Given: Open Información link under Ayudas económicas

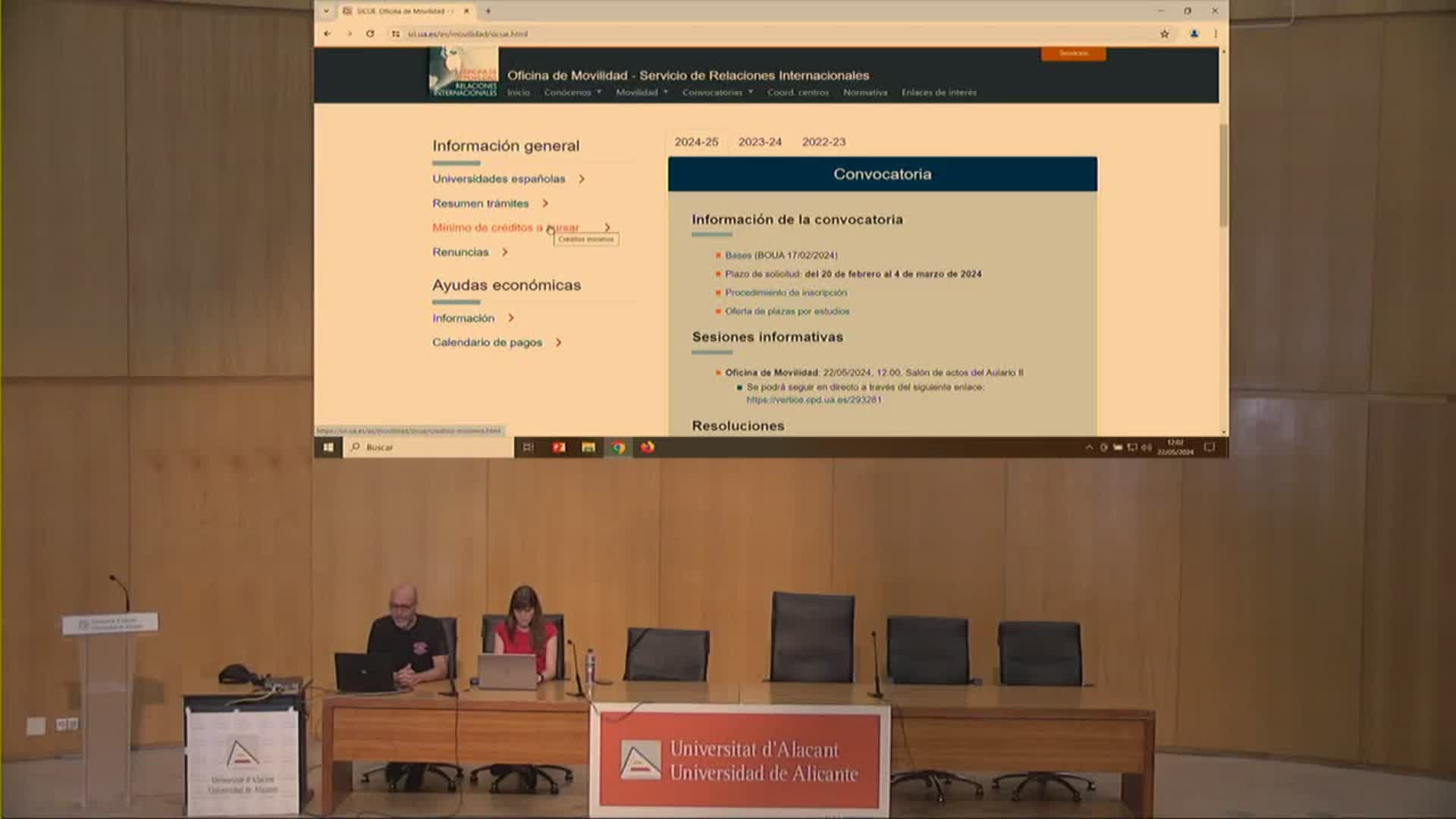Looking at the screenshot, I should 463,318.
